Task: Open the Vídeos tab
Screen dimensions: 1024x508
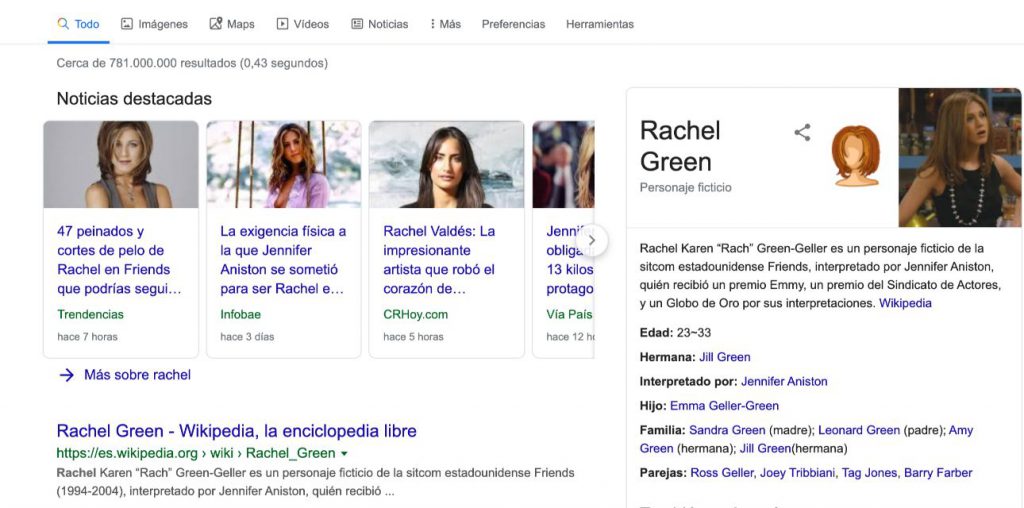Action: pyautogui.click(x=302, y=24)
